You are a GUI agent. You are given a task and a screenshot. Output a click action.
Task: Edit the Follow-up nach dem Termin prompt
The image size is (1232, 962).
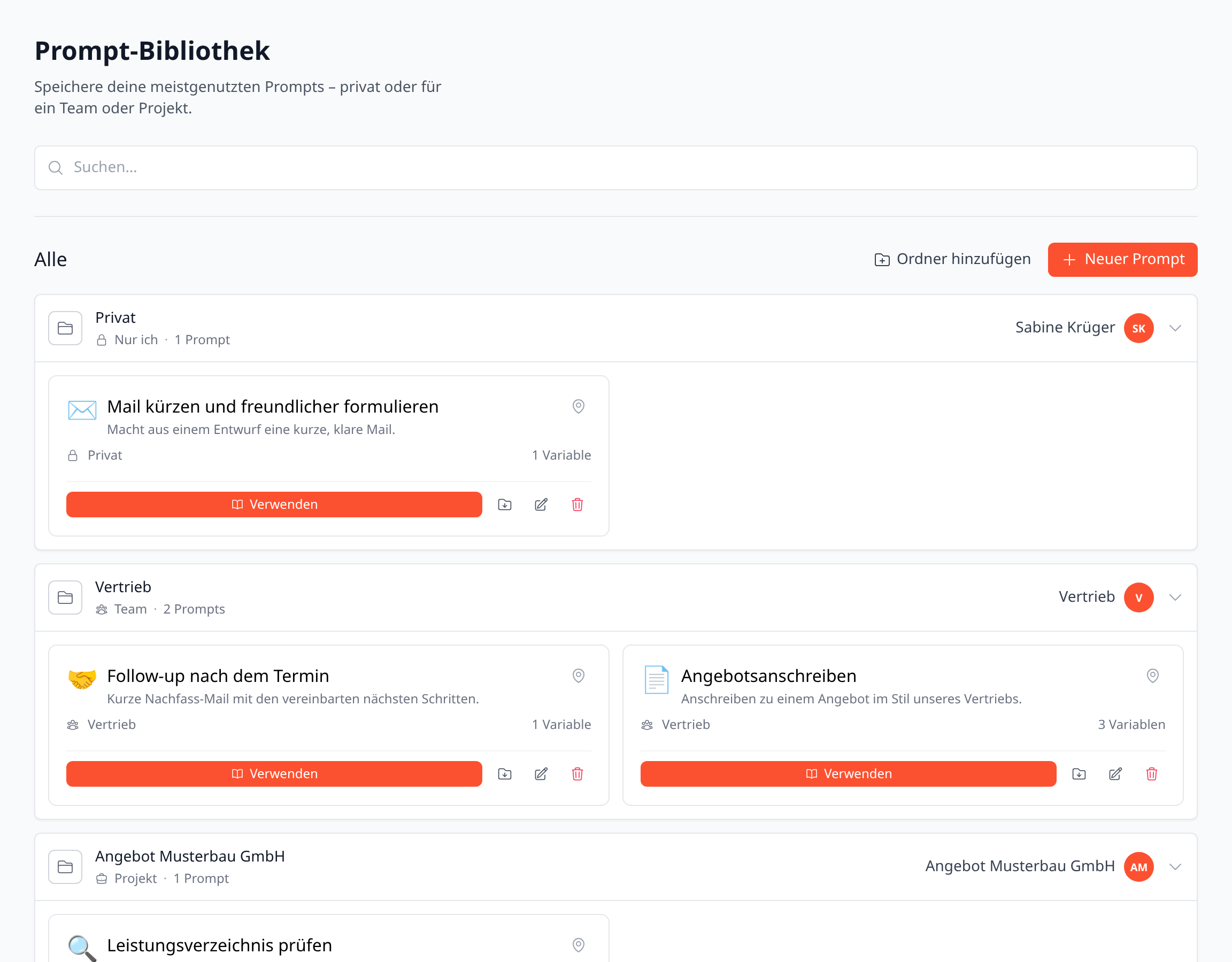[541, 774]
